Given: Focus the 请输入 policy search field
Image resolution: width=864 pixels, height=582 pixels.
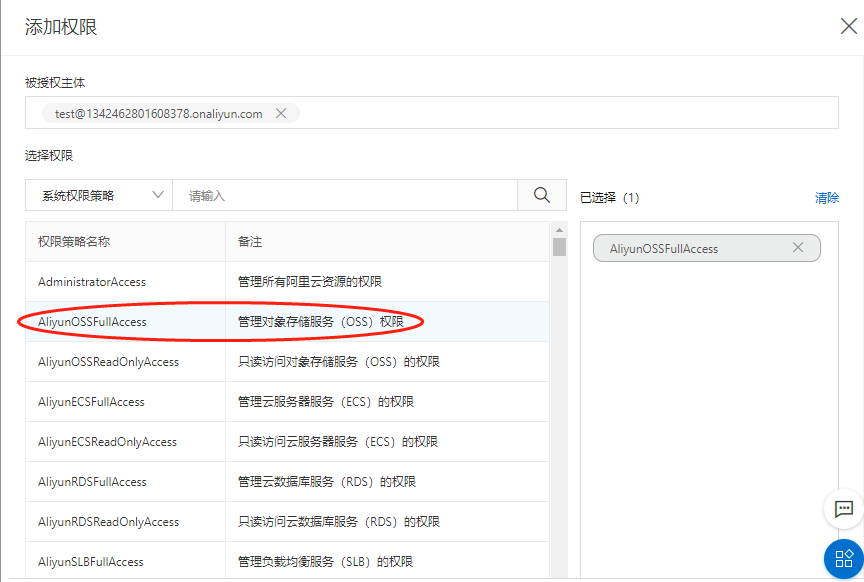Looking at the screenshot, I should 345,195.
